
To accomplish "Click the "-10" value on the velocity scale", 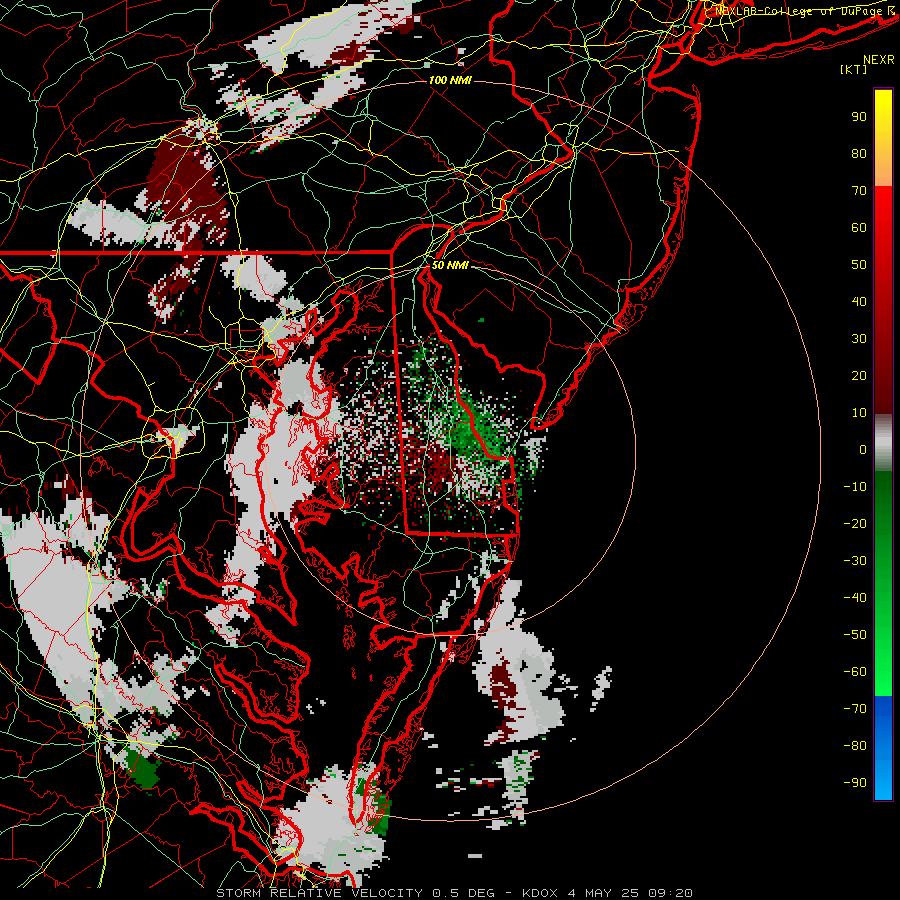I will click(855, 487).
